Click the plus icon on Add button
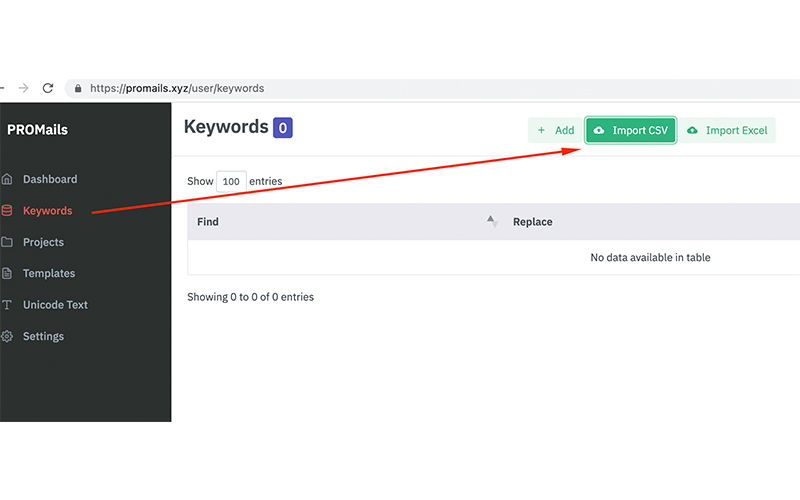The width and height of the screenshot is (800, 500). point(541,131)
